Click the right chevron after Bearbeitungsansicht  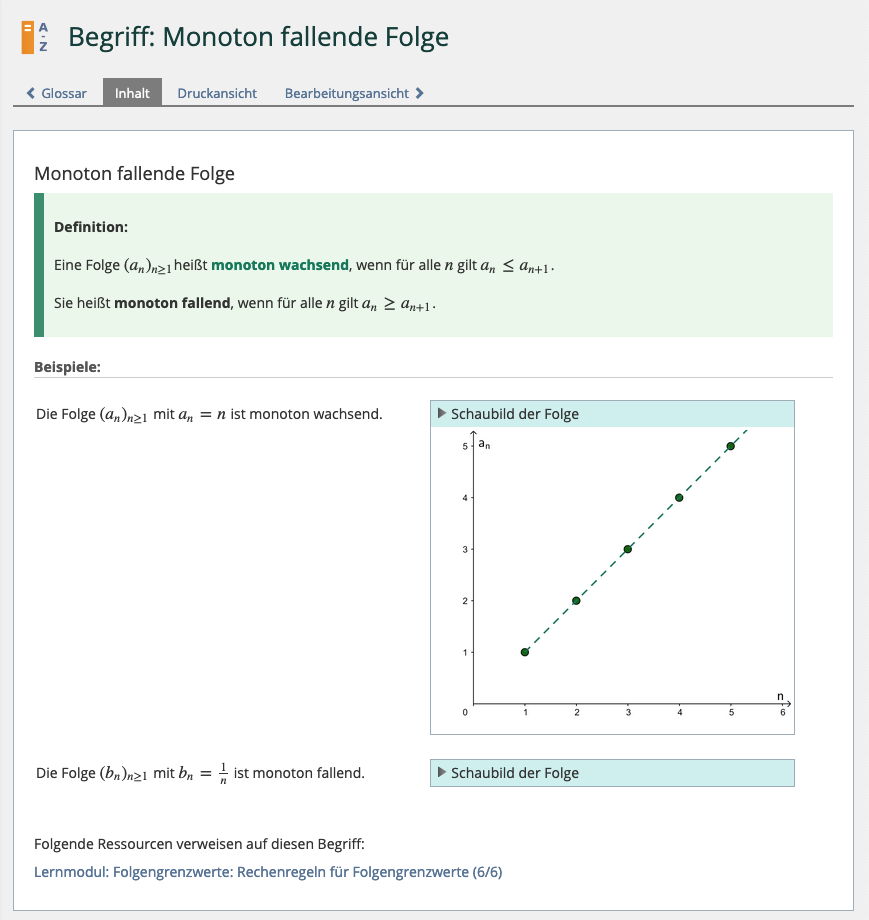[x=420, y=94]
